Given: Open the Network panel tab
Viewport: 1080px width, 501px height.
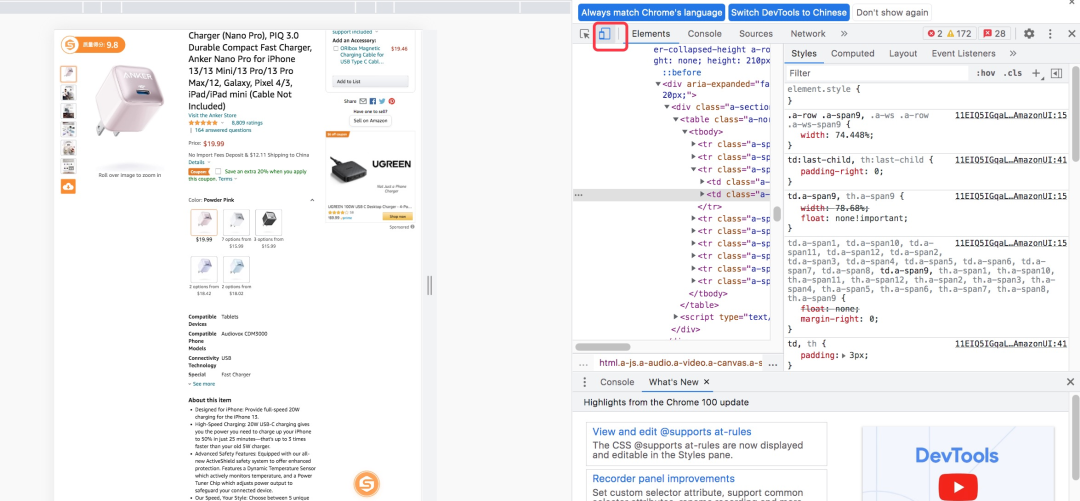Looking at the screenshot, I should tap(808, 34).
